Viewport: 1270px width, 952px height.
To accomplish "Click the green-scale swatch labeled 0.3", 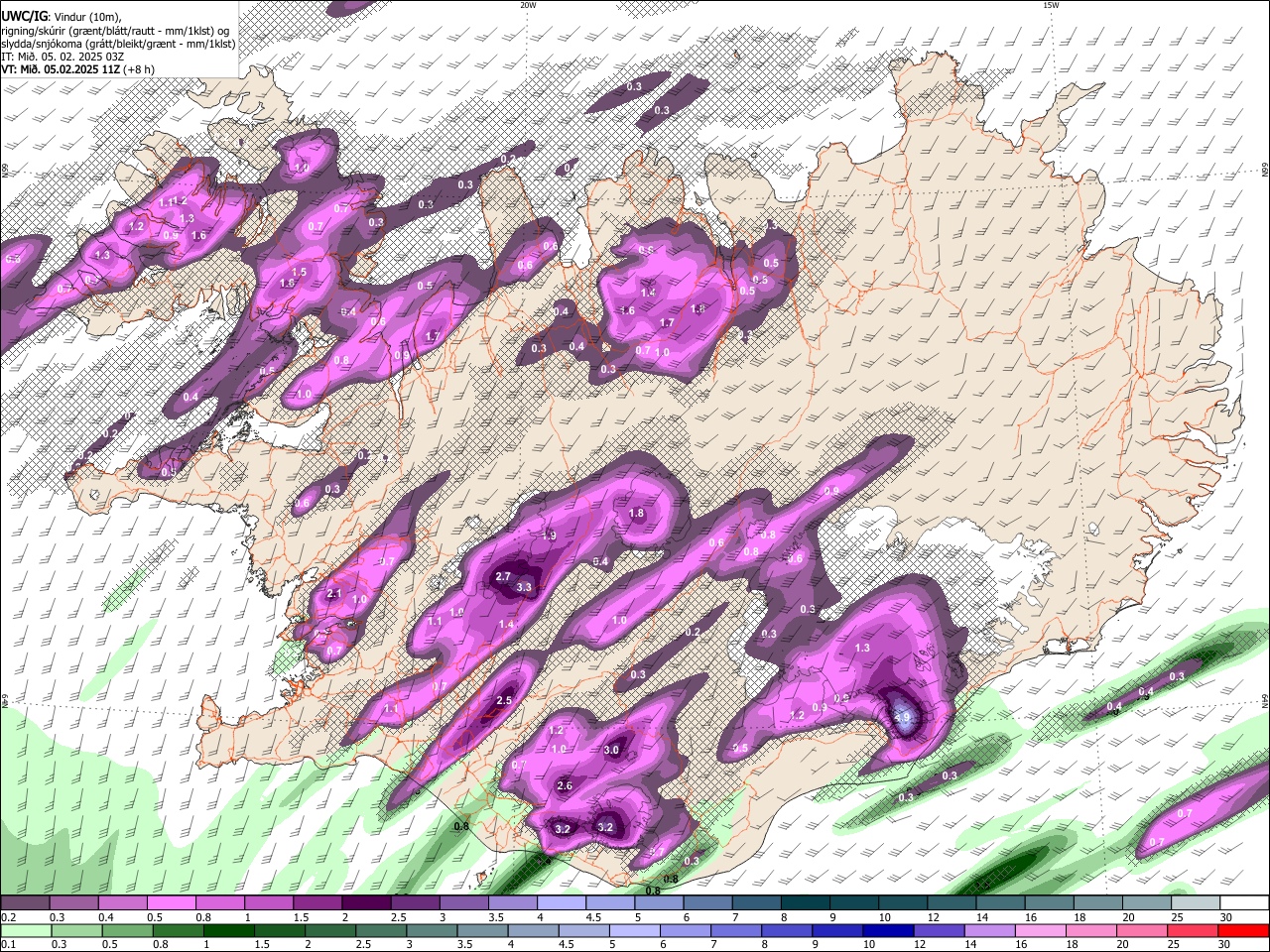I will [78, 932].
